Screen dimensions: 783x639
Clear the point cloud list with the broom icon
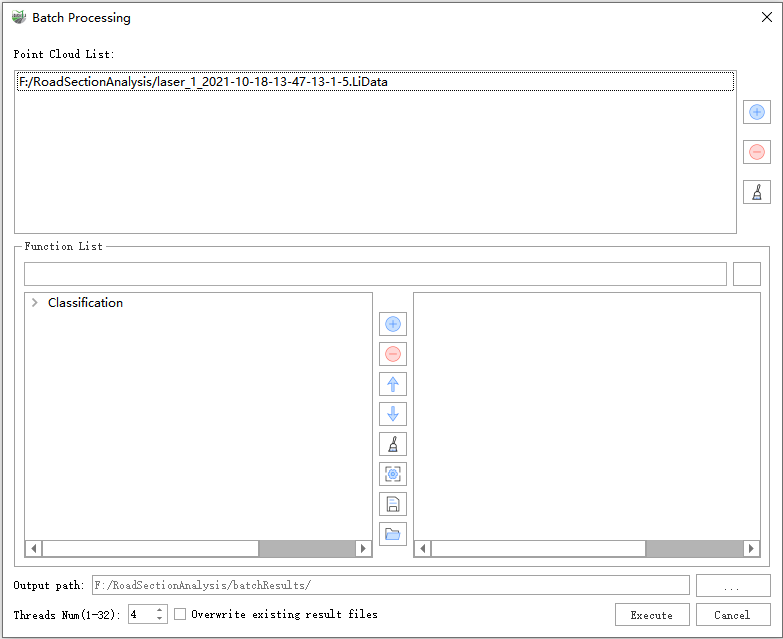[756, 192]
